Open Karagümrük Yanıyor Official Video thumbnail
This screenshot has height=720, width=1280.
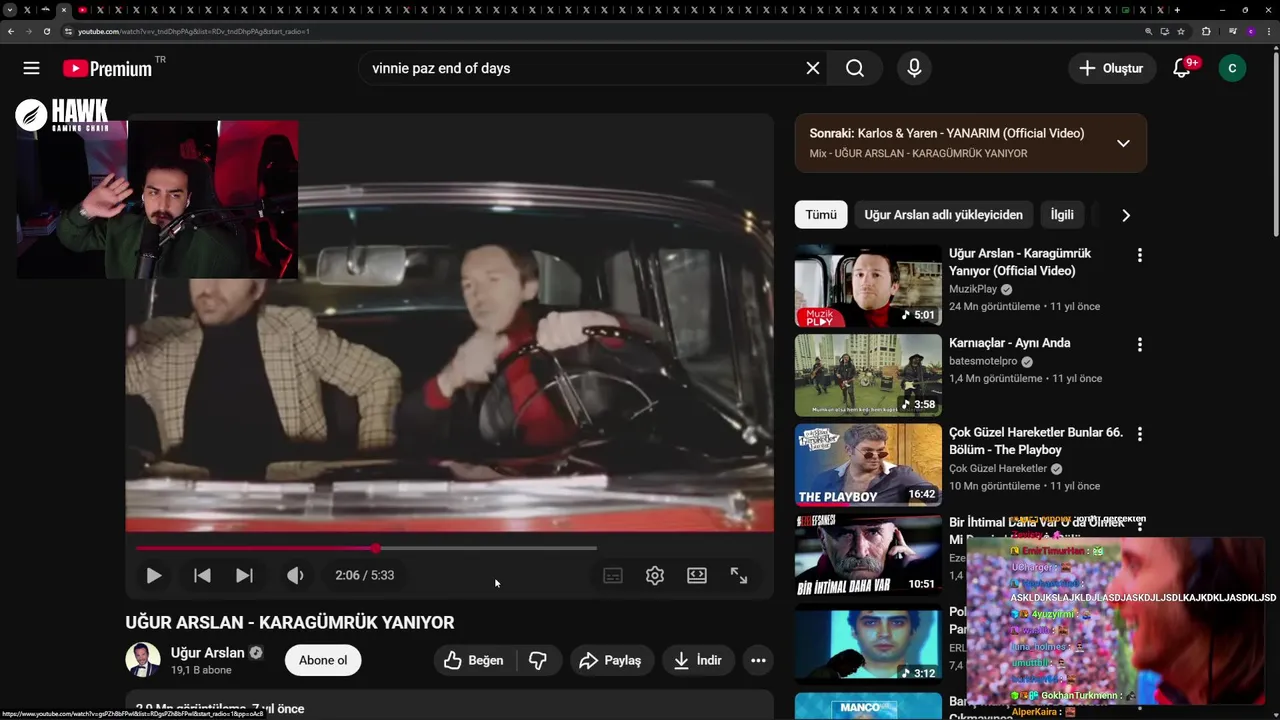tap(868, 286)
